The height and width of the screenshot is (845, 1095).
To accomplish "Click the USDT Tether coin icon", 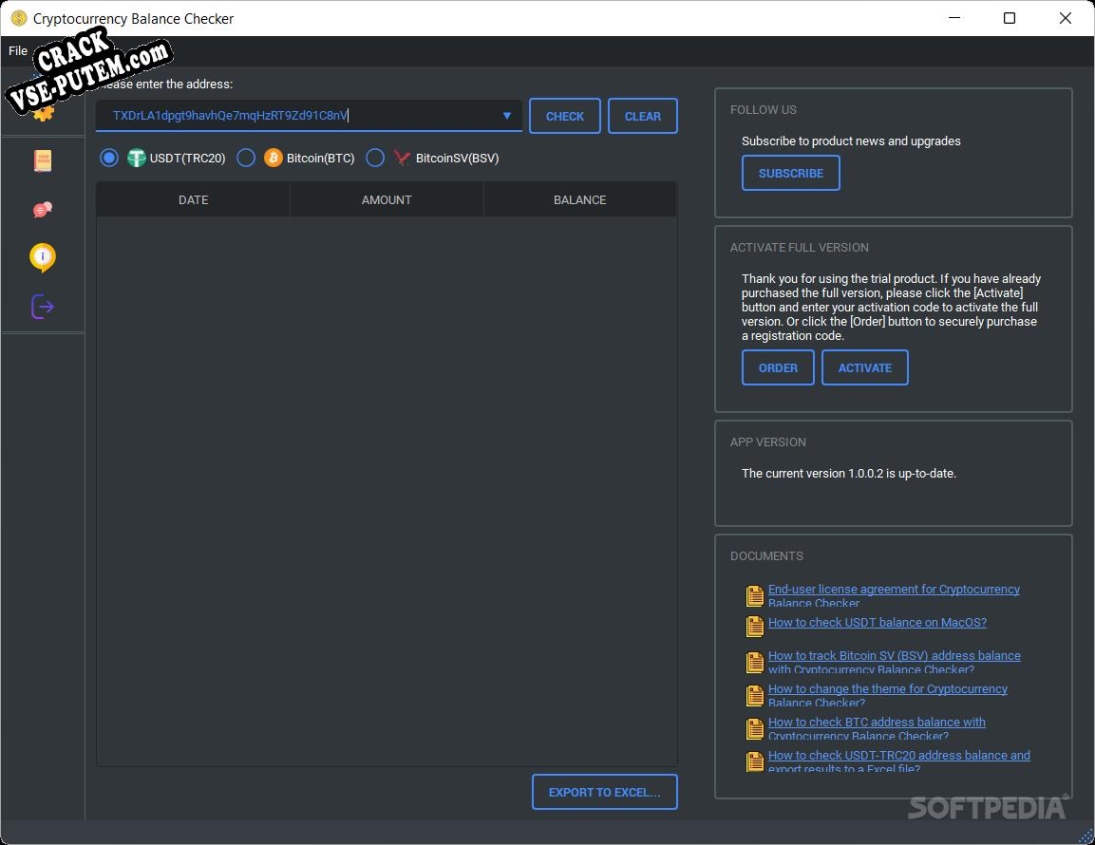I will tap(136, 159).
